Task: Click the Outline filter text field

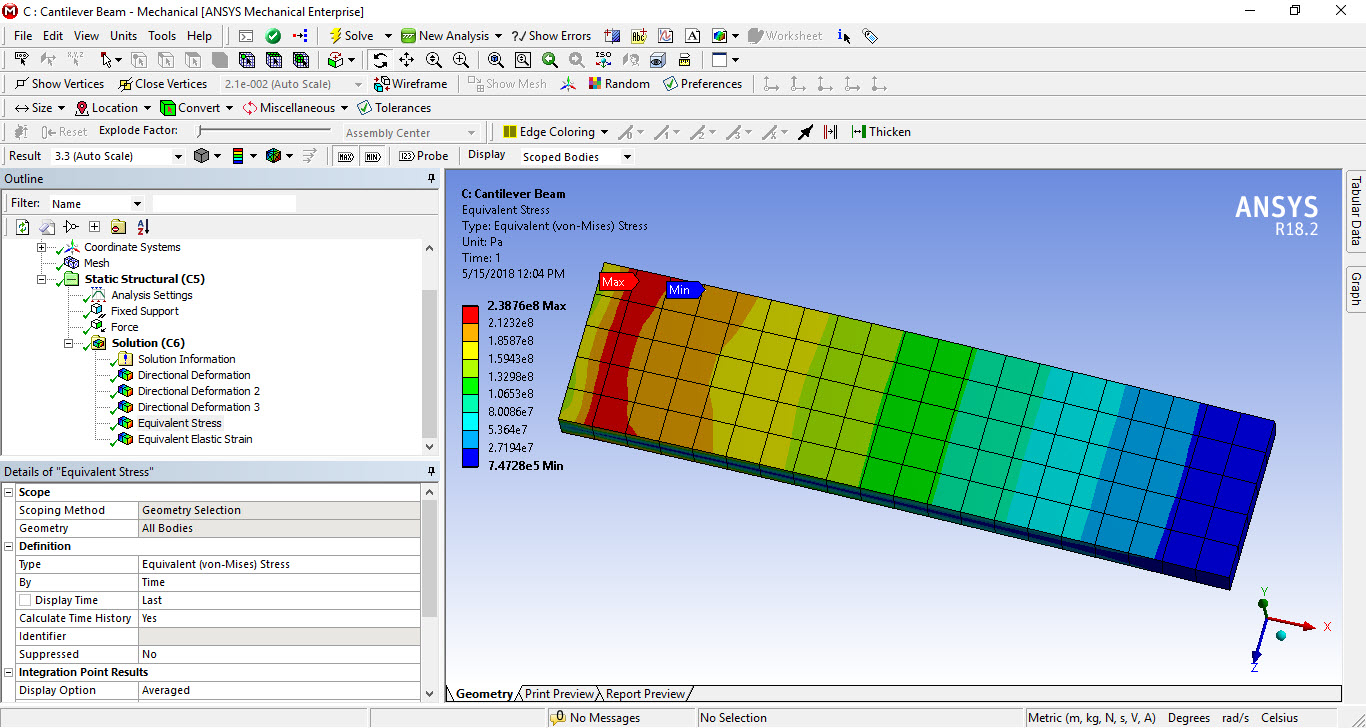Action: pyautogui.click(x=224, y=203)
